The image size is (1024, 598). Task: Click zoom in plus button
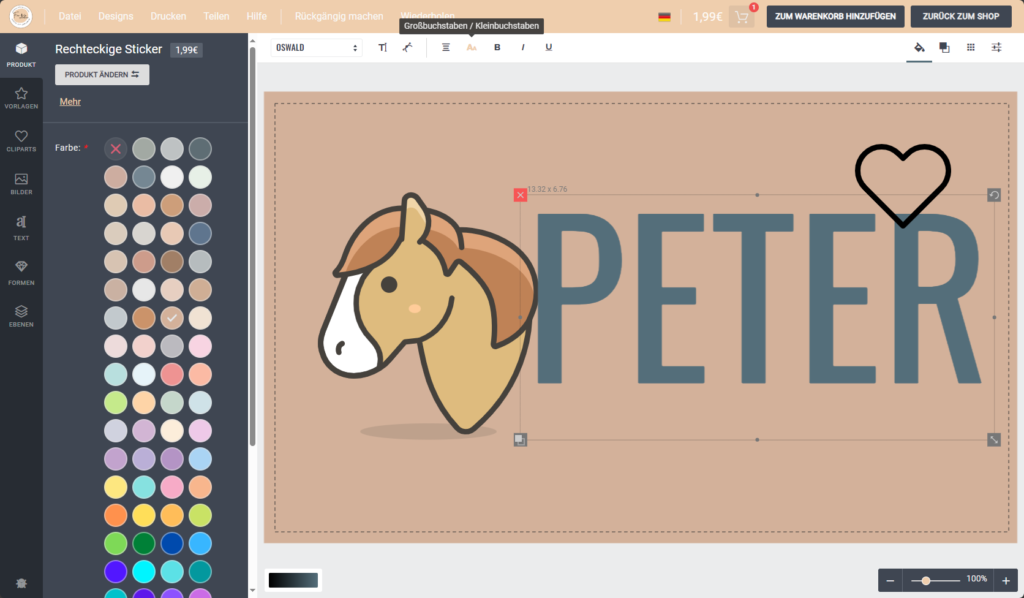click(x=1006, y=580)
